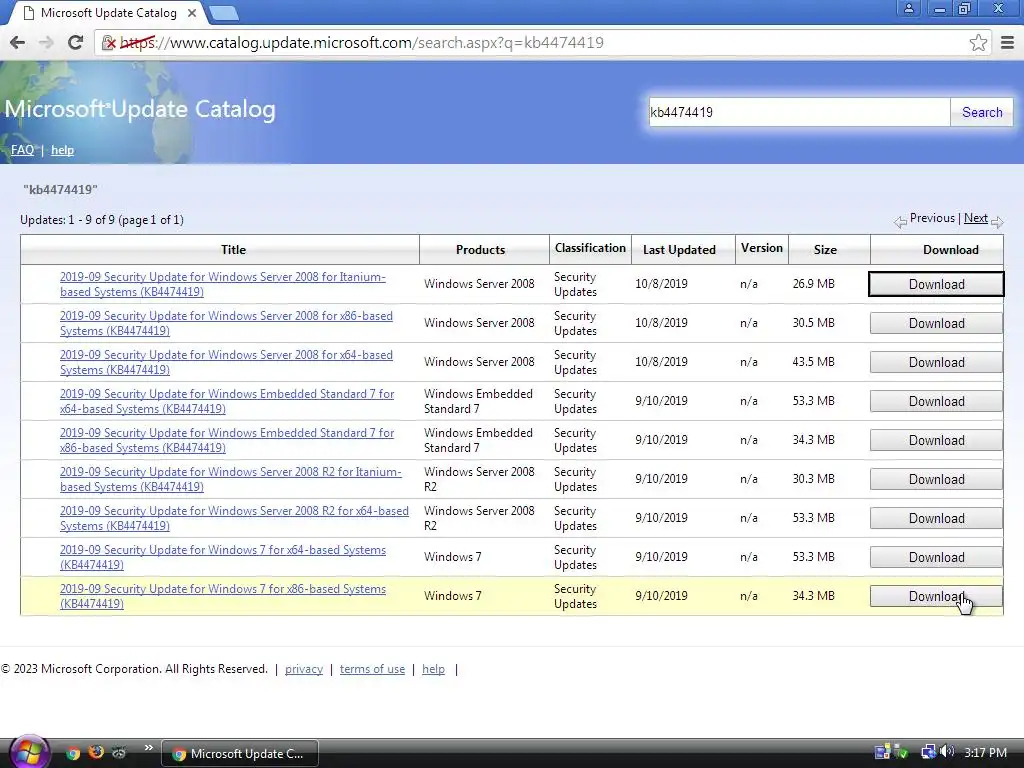Viewport: 1024px width, 768px height.
Task: Download the 26.9 MB Itanium Server 2008 update
Action: coord(936,284)
